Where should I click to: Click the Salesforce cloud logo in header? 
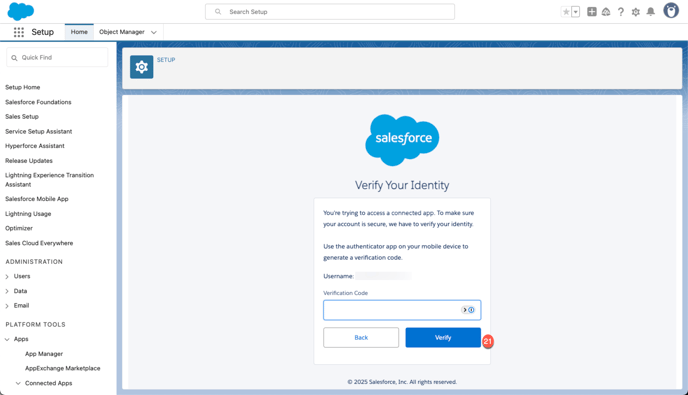[x=21, y=11]
